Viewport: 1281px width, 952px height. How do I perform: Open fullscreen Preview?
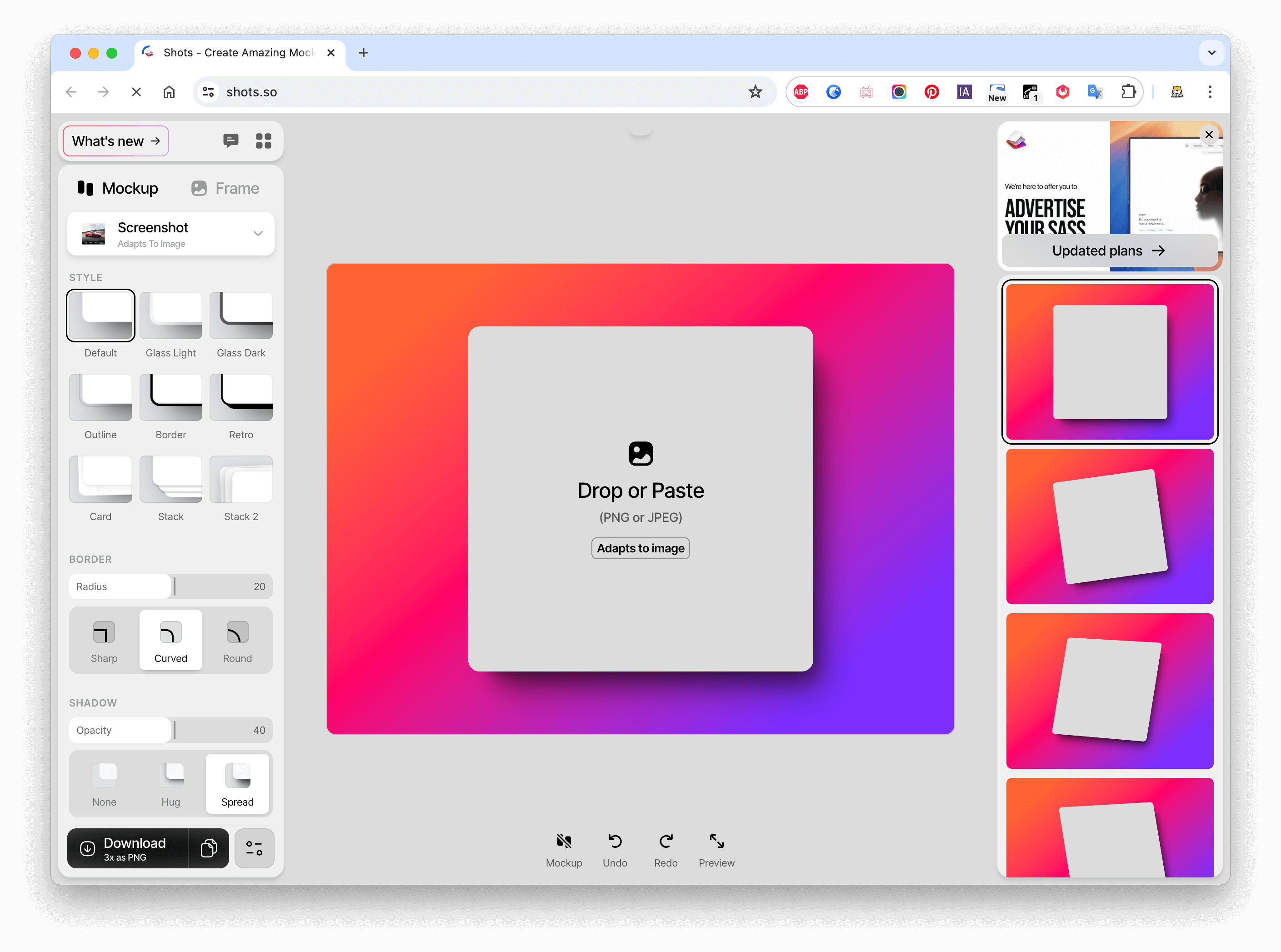716,851
